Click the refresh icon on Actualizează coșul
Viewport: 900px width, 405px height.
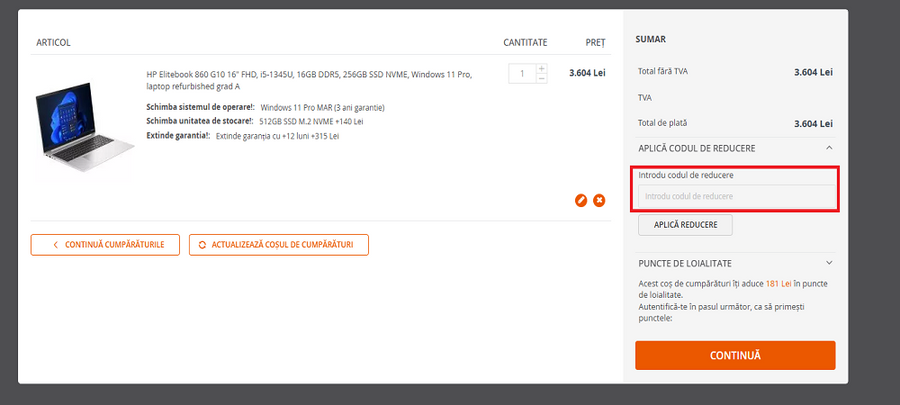pyautogui.click(x=203, y=244)
